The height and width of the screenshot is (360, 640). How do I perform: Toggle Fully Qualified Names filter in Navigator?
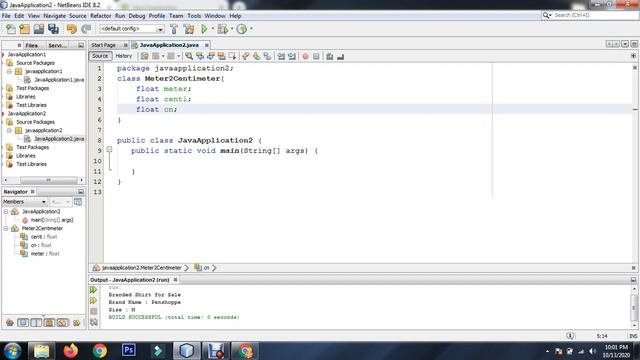coord(76,323)
